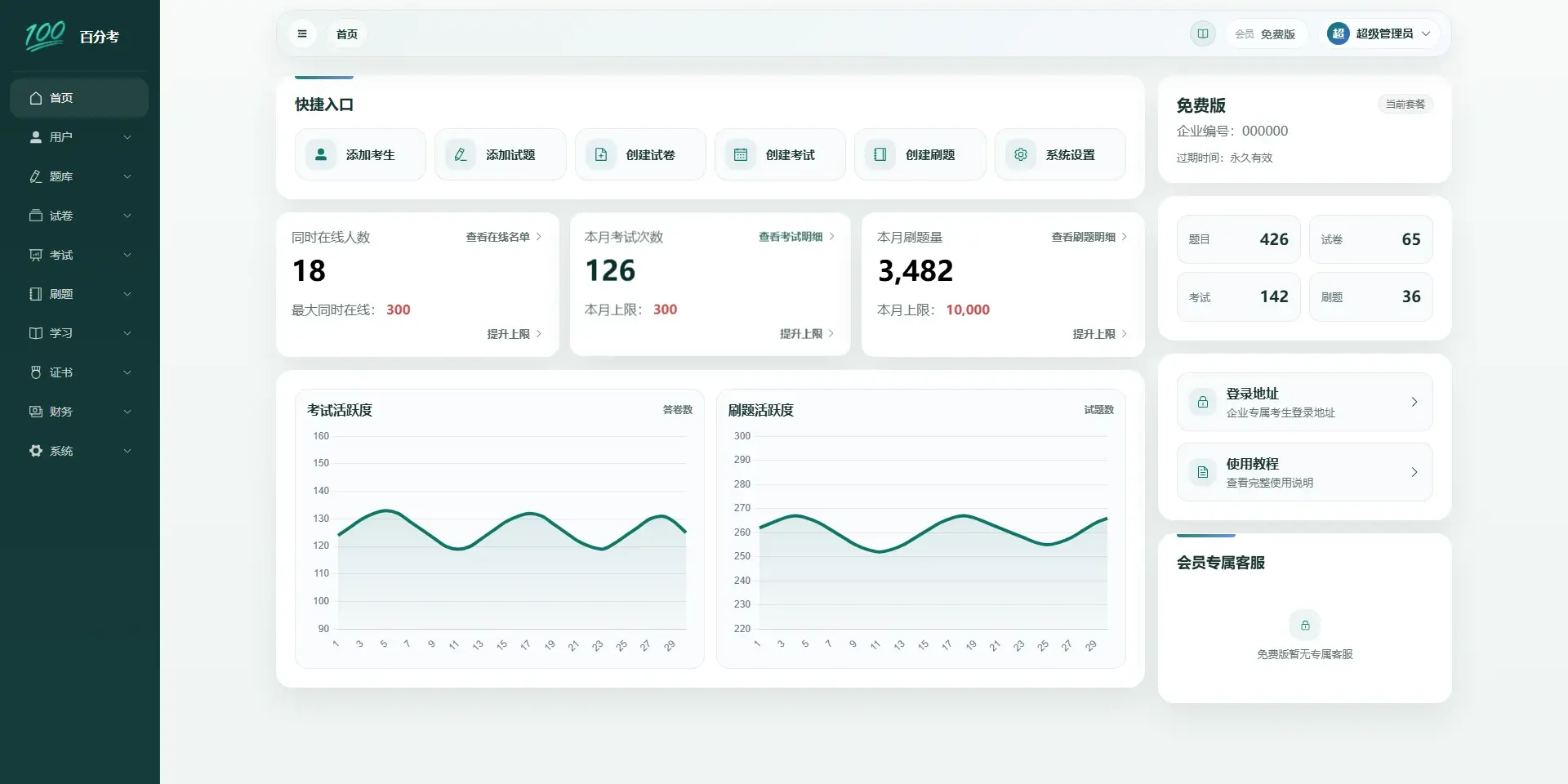This screenshot has width=1568, height=784.
Task: Open the 创建刷题 shortcut icon
Action: [880, 154]
